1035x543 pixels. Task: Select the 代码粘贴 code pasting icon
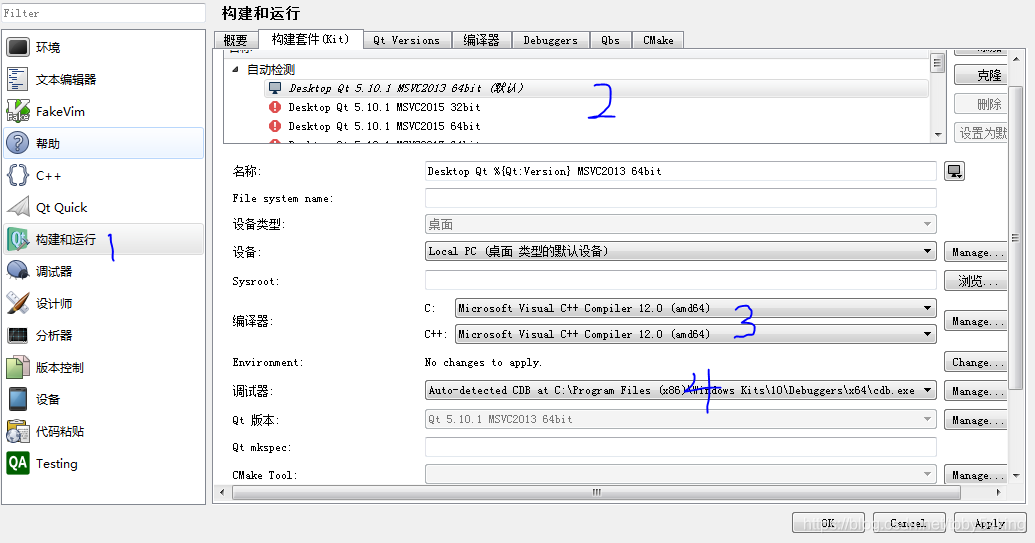[x=18, y=431]
